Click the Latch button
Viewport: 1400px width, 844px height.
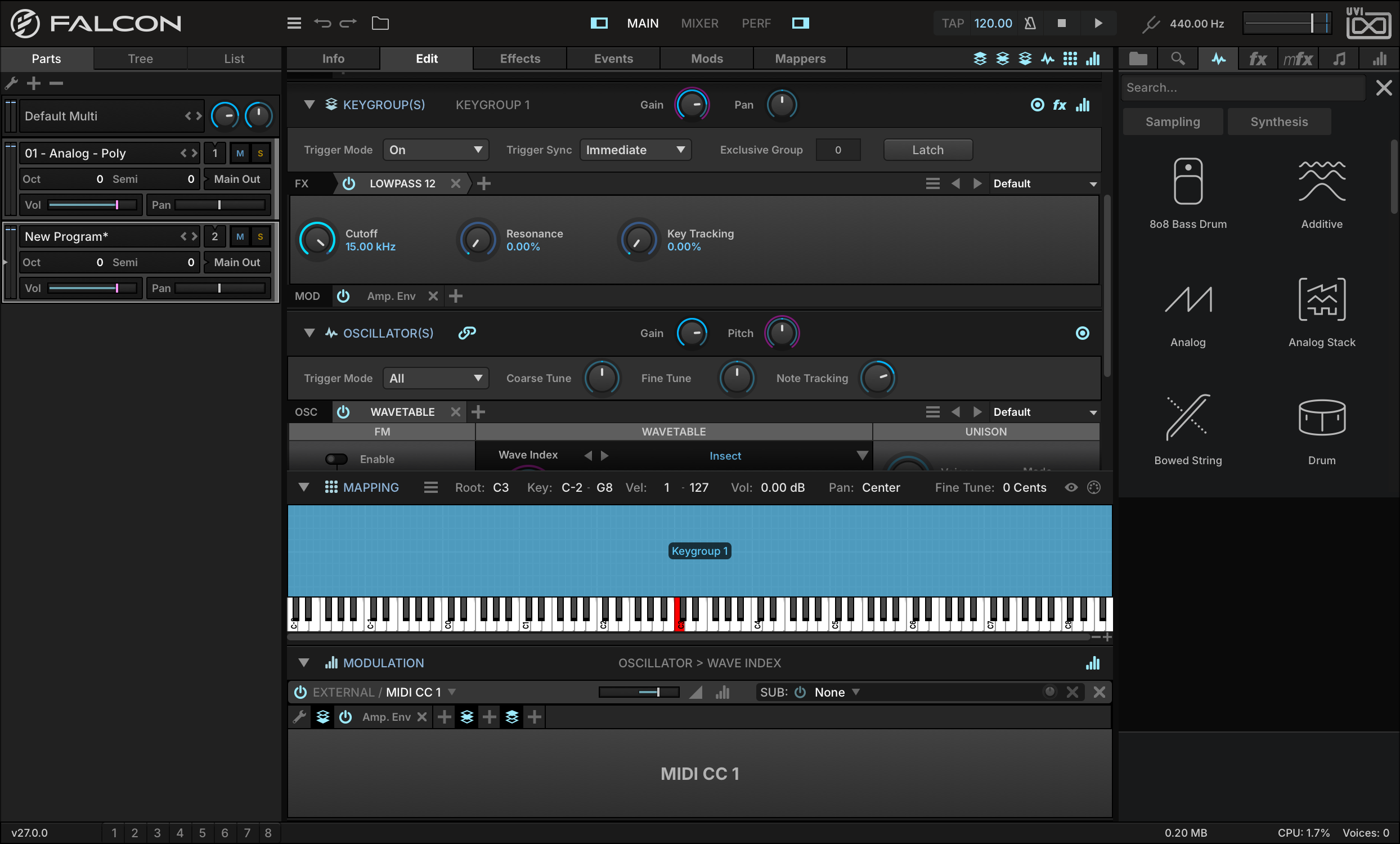(x=928, y=150)
